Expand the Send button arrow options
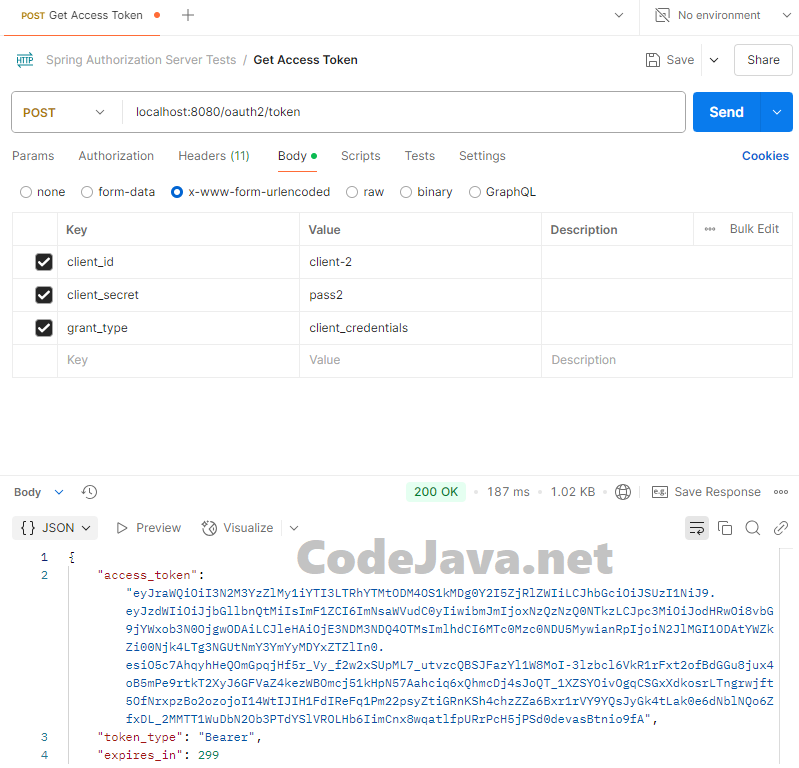Viewport: 799px width, 768px height. pos(777,112)
